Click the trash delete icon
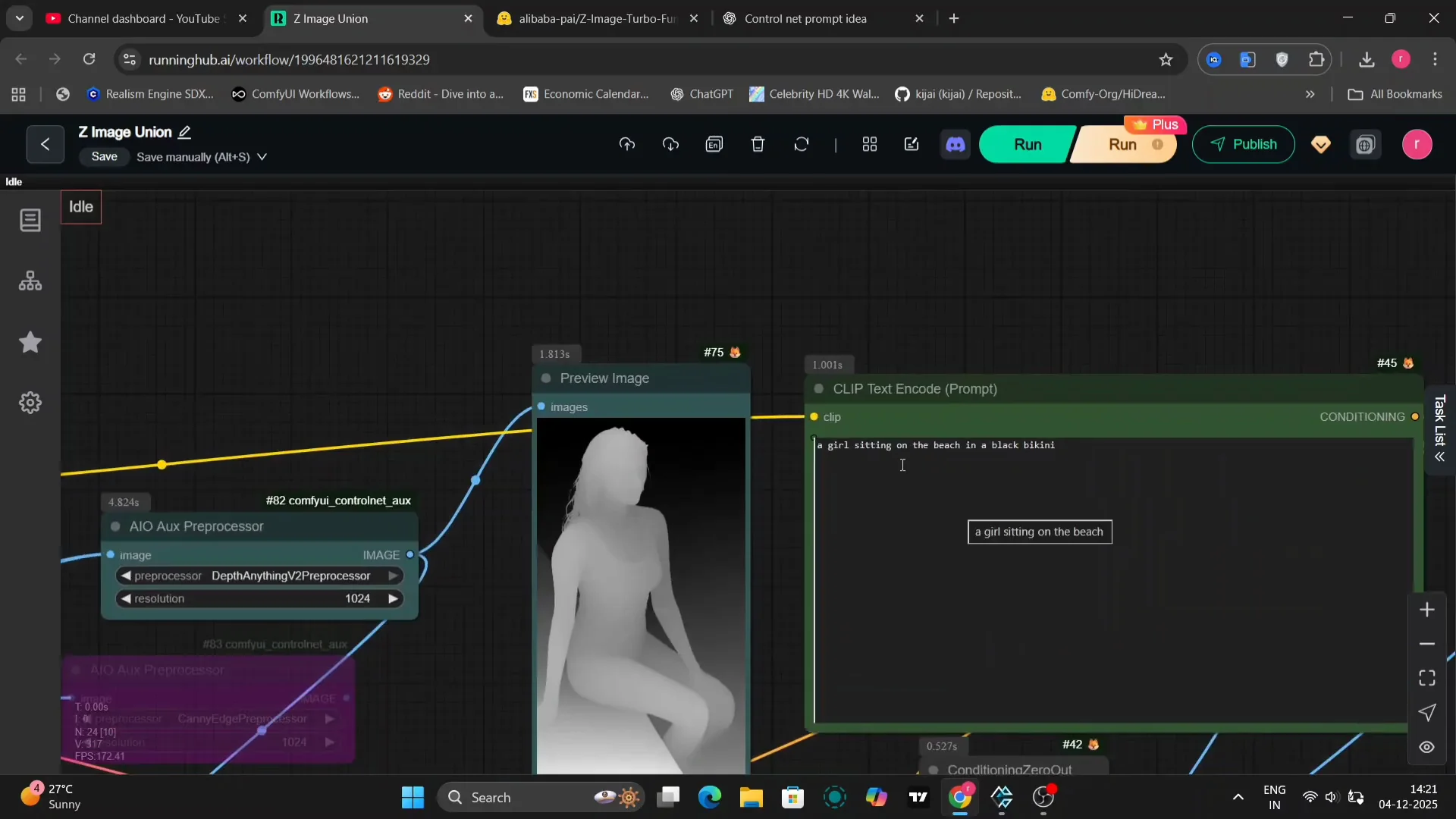This screenshot has height=819, width=1456. point(758,144)
